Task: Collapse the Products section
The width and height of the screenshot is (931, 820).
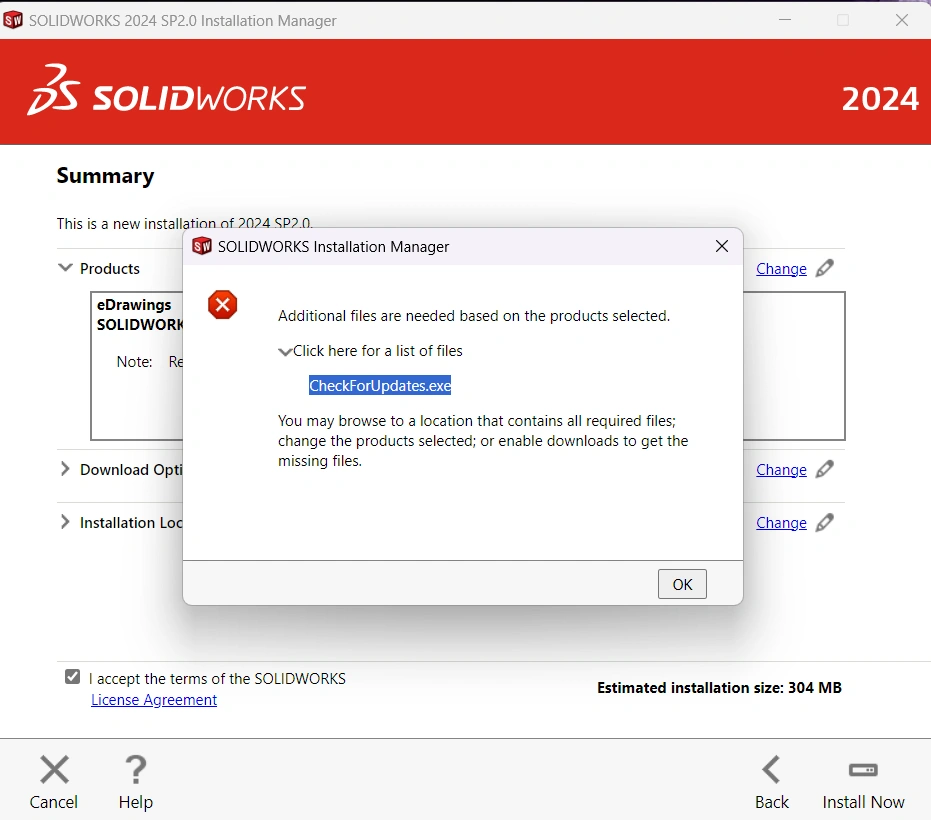Action: click(x=65, y=268)
